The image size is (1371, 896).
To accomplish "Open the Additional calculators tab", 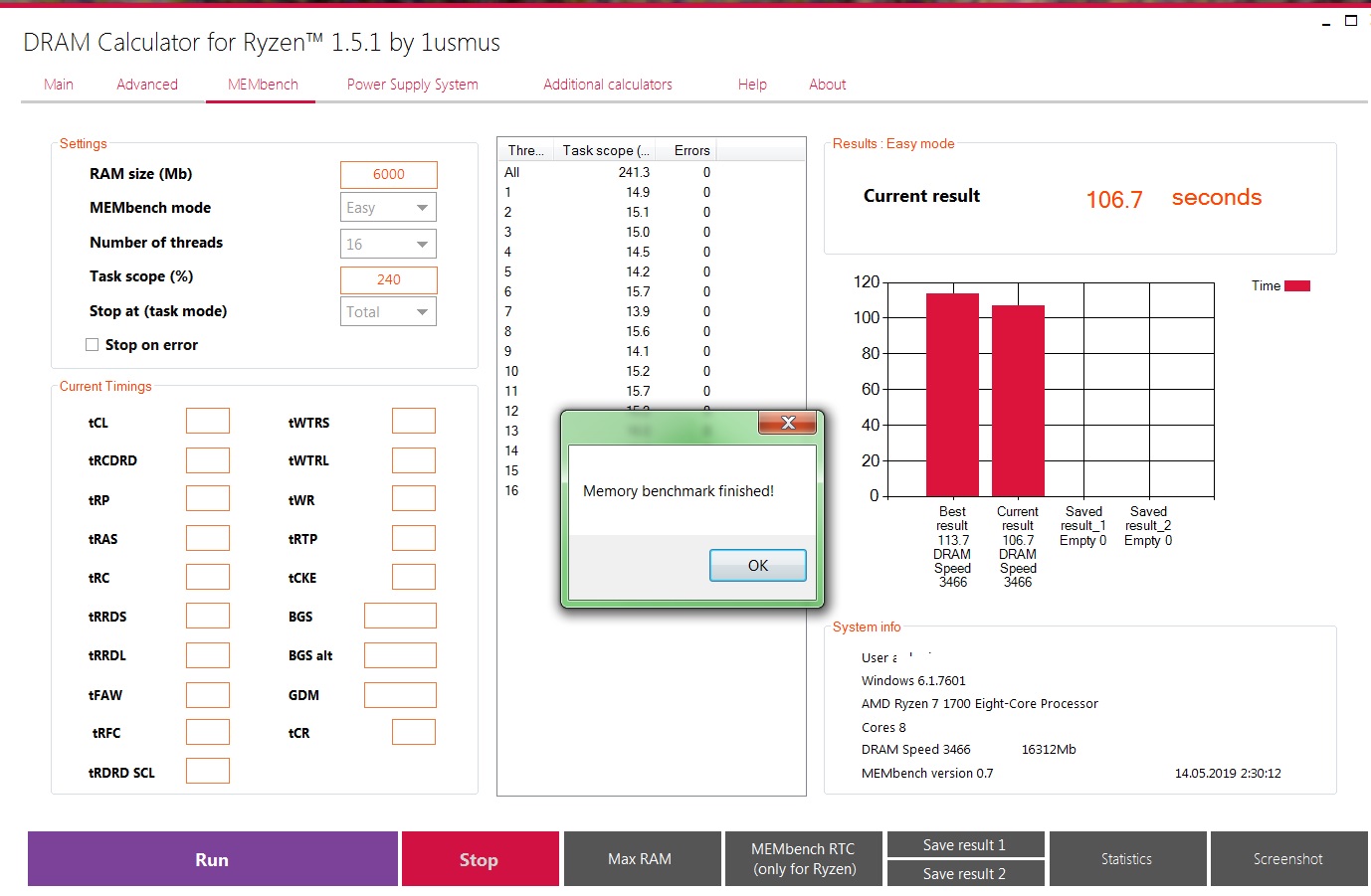I will coord(608,85).
